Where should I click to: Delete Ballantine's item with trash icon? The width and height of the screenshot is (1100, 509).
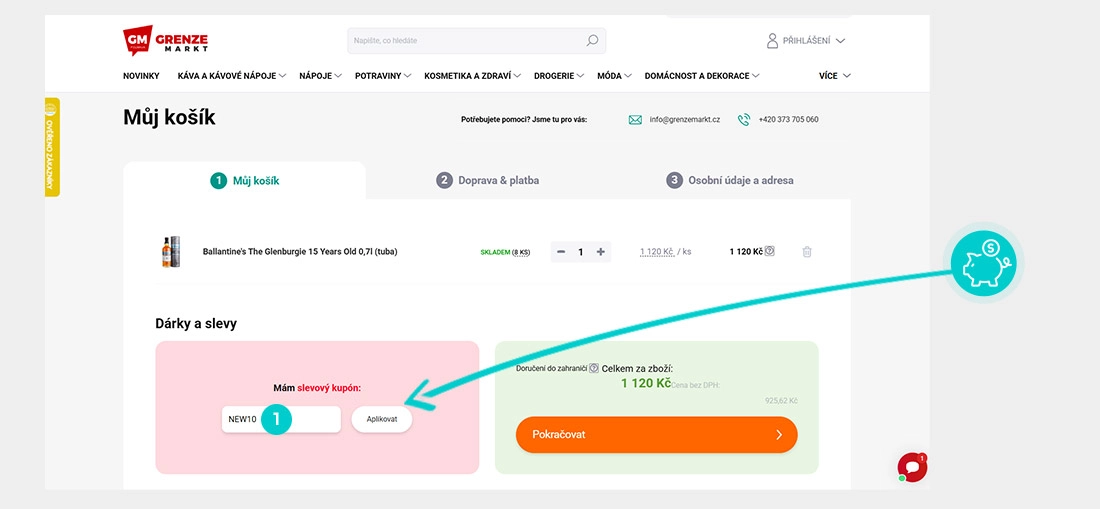pos(807,252)
